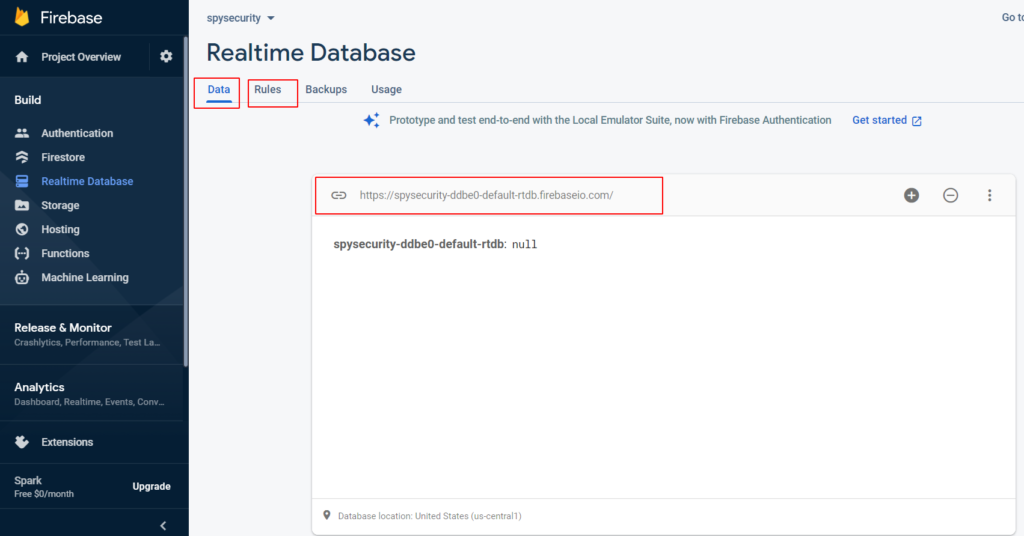Click the database URL link icon
Image resolution: width=1024 pixels, height=536 pixels.
pyautogui.click(x=338, y=195)
